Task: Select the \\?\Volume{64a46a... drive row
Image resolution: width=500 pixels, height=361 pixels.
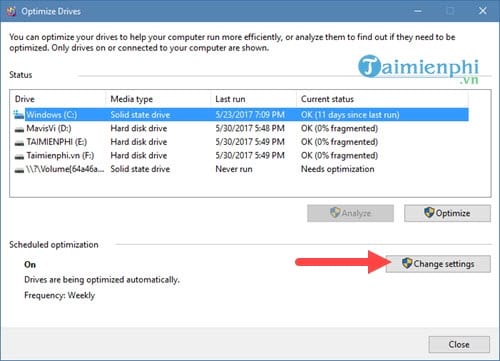Action: tap(241, 169)
